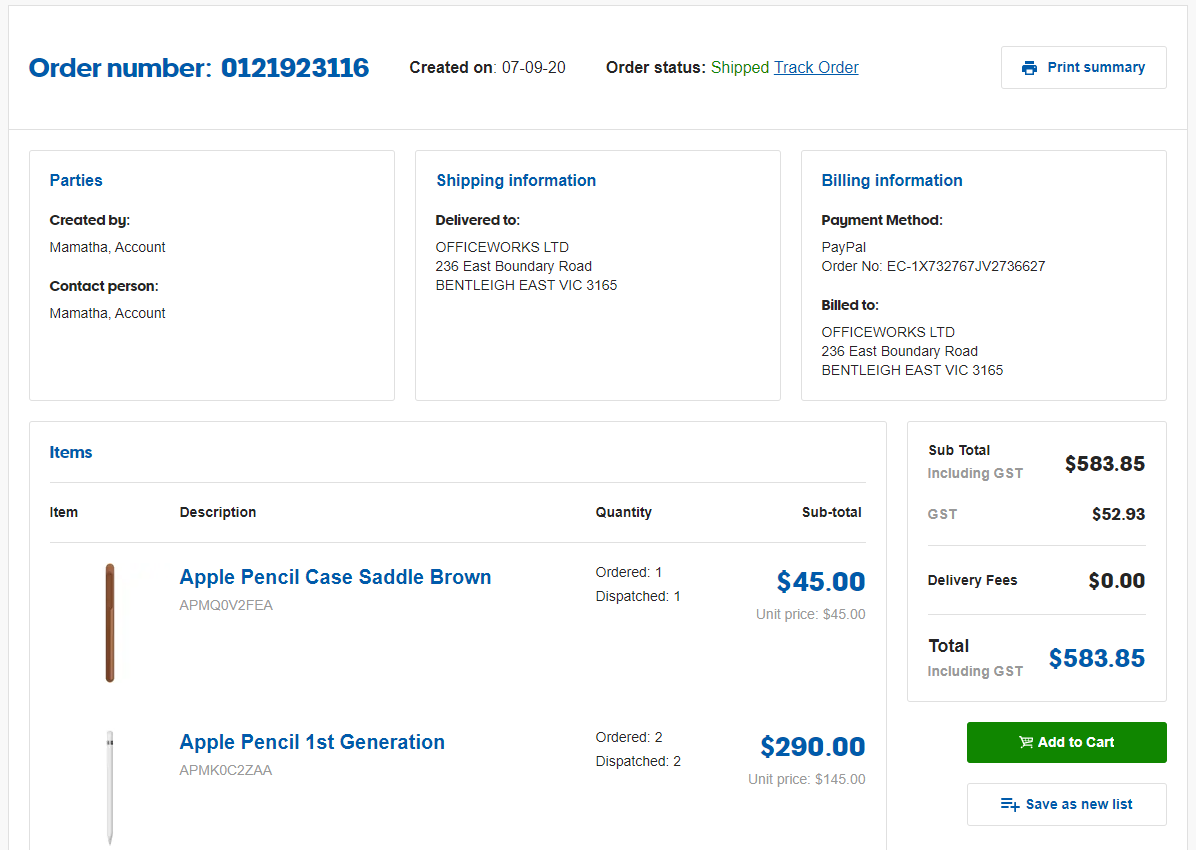Viewport: 1196px width, 850px height.
Task: Click the PayPal payment method text
Action: click(x=844, y=247)
